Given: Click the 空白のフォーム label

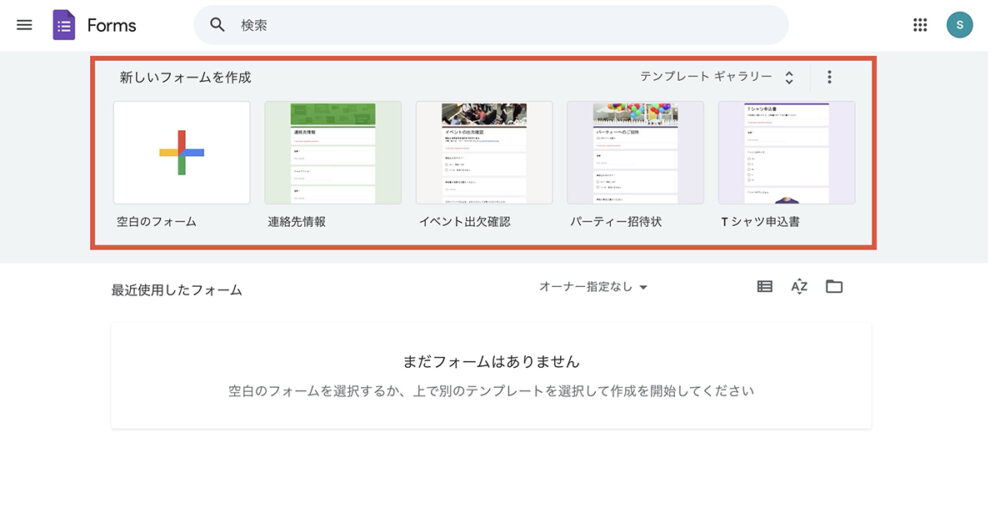Looking at the screenshot, I should [x=157, y=222].
